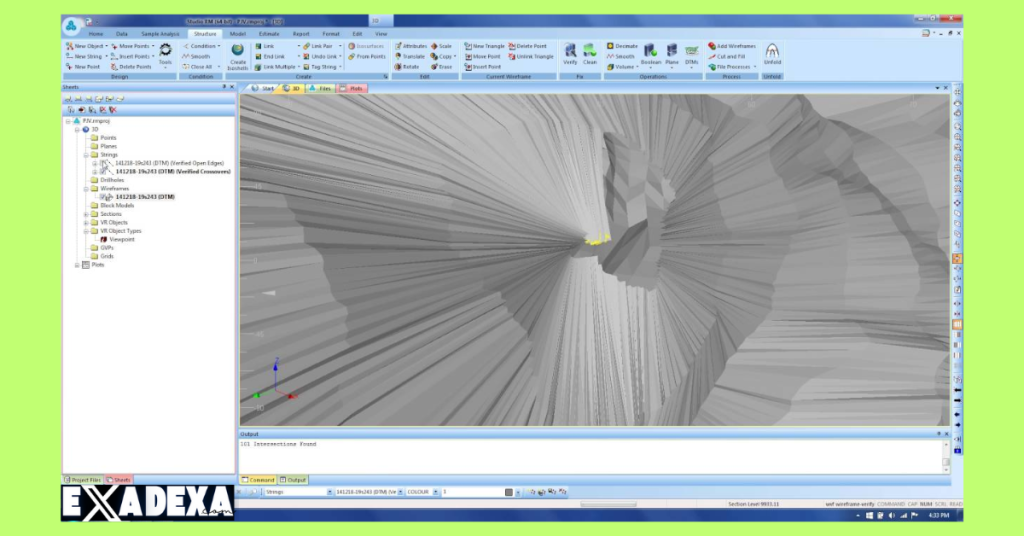Click the Clean wireframe icon

tap(590, 52)
